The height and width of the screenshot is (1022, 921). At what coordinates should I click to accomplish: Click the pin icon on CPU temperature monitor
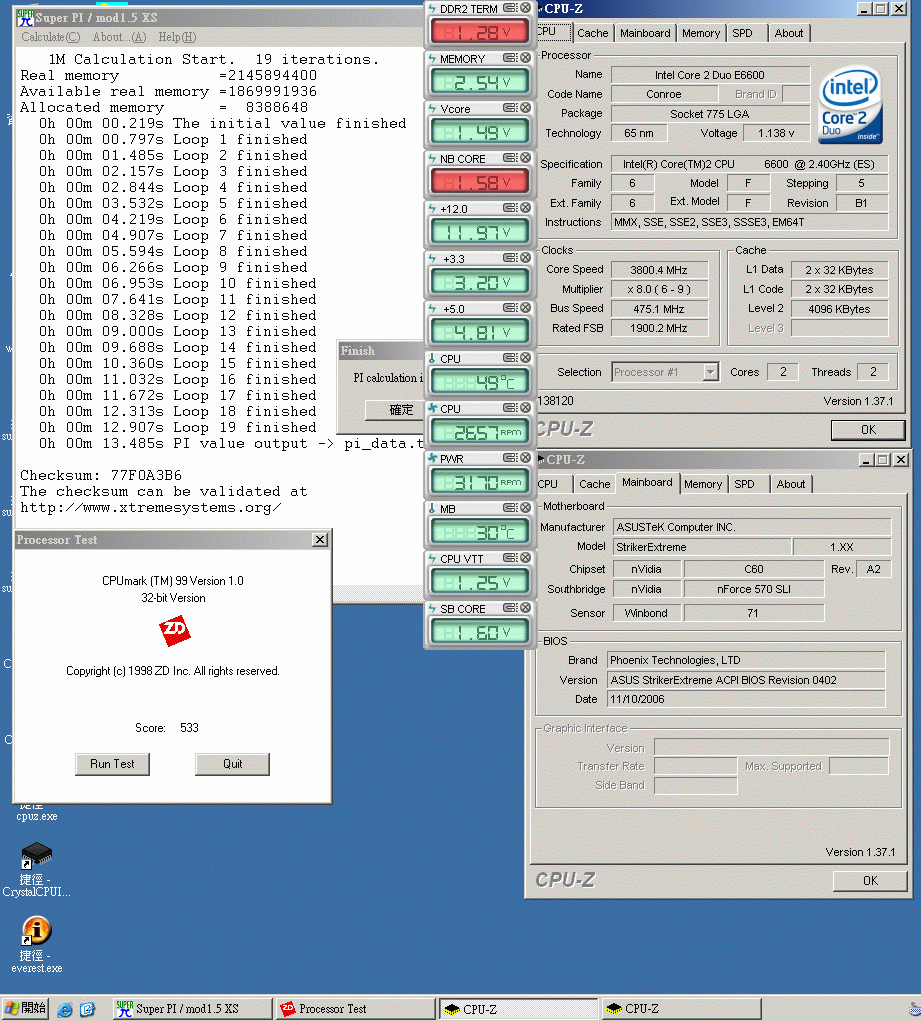[510, 358]
